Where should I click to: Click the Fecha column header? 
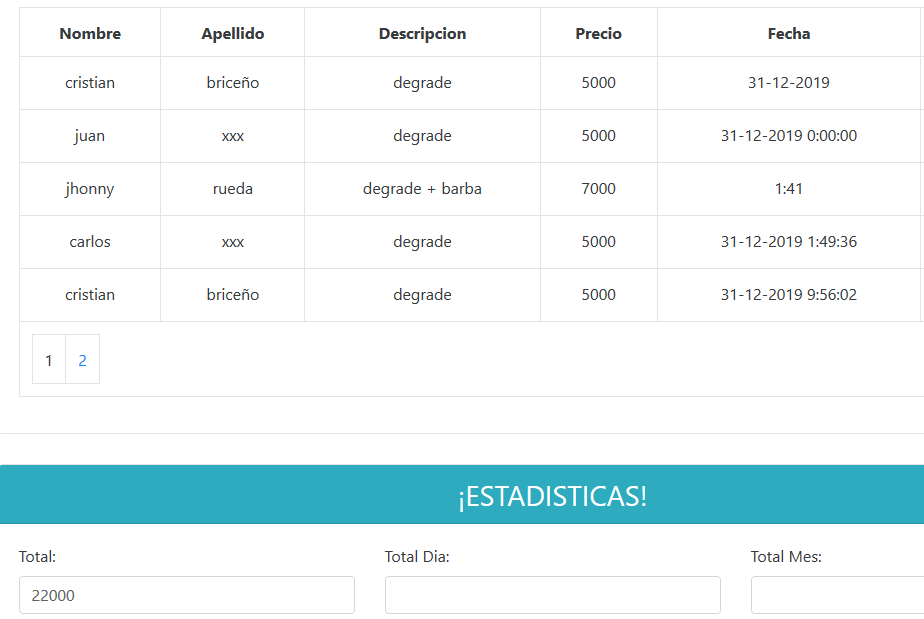(789, 33)
